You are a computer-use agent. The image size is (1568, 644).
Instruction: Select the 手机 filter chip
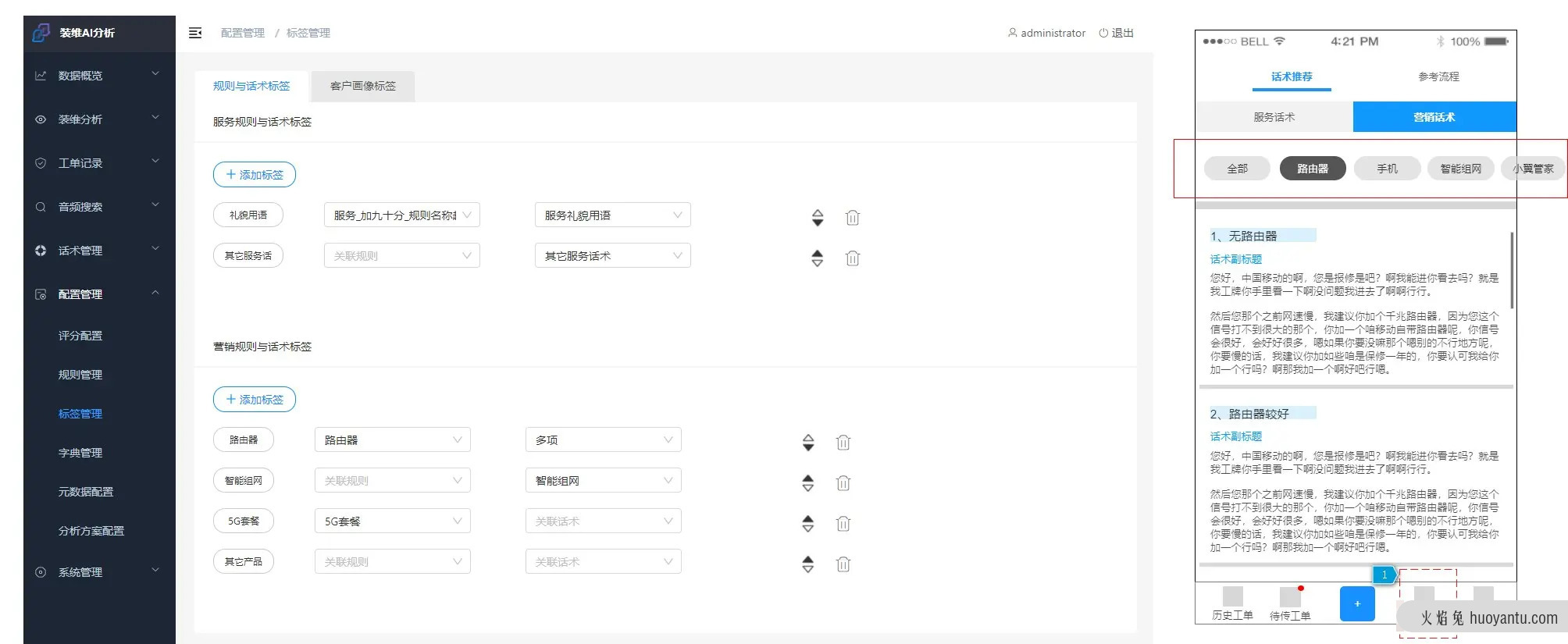[x=1388, y=169]
